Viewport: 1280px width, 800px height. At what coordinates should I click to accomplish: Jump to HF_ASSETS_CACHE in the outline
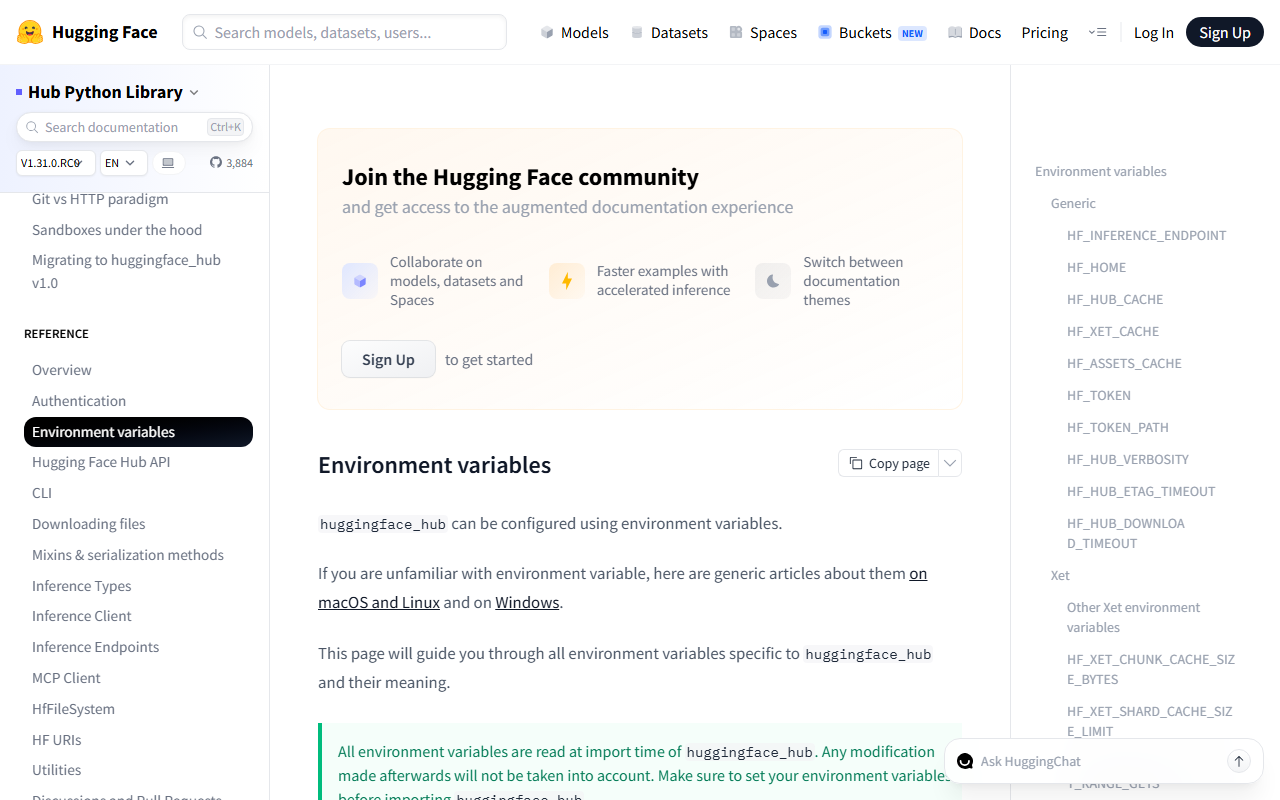(1124, 363)
